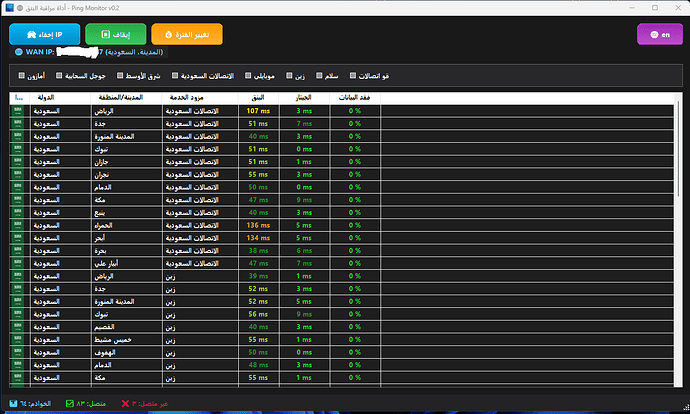
Task: Click the flag icon in the خميس مشيط row
Action: click(x=19, y=340)
